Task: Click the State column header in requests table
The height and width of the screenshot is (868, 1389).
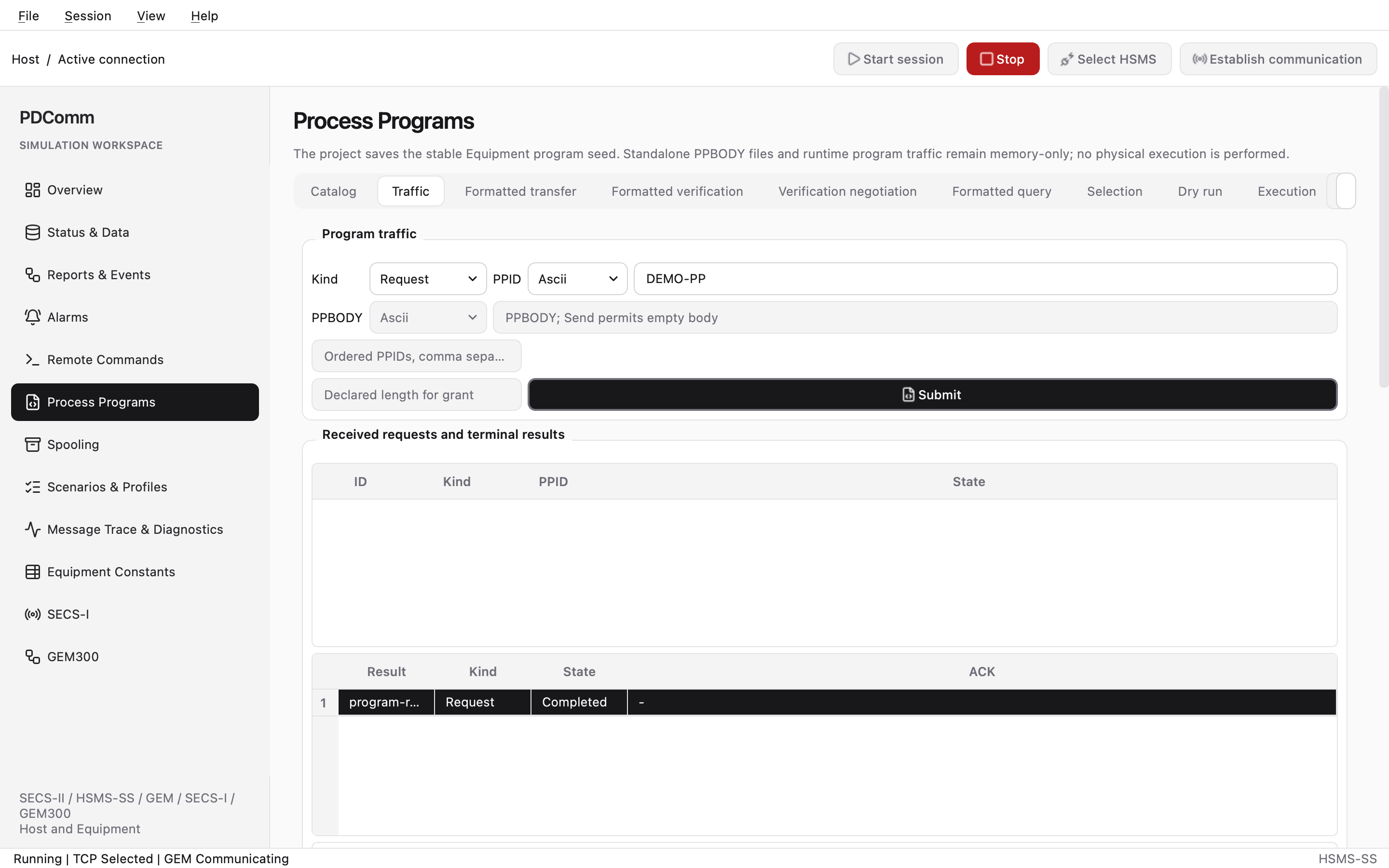Action: coord(969,482)
